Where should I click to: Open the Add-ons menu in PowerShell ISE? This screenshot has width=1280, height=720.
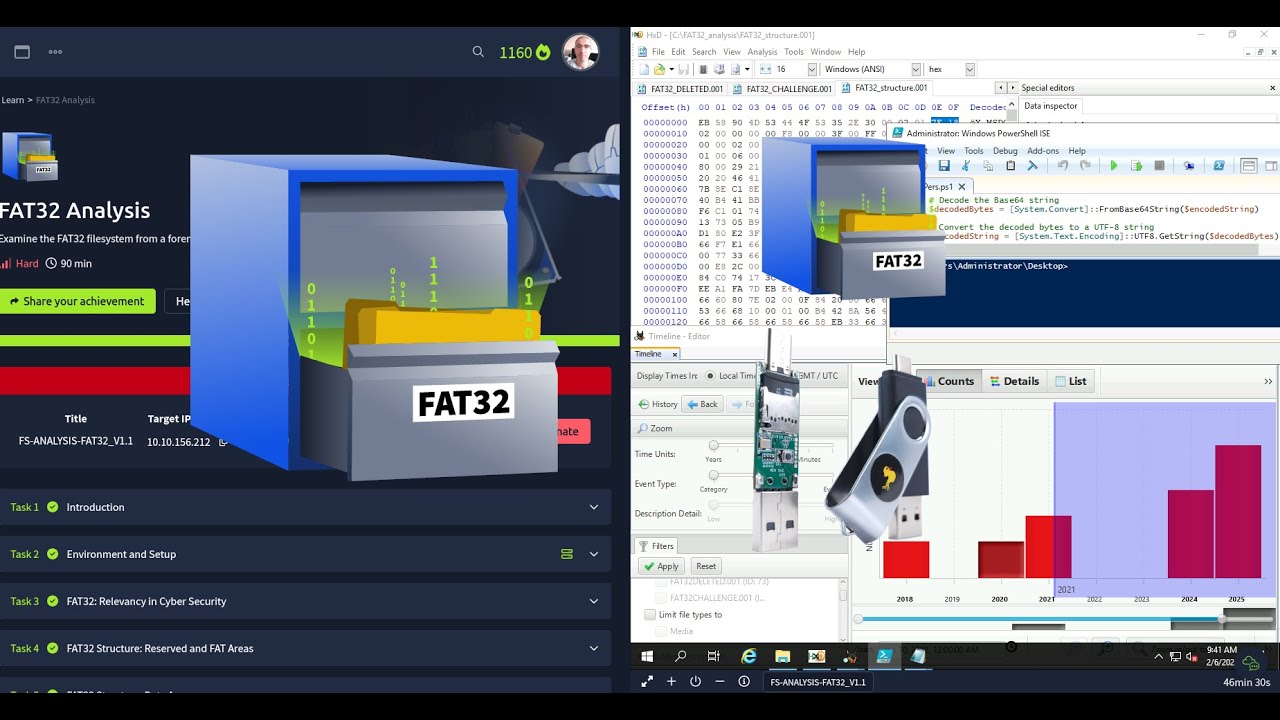coord(1042,151)
